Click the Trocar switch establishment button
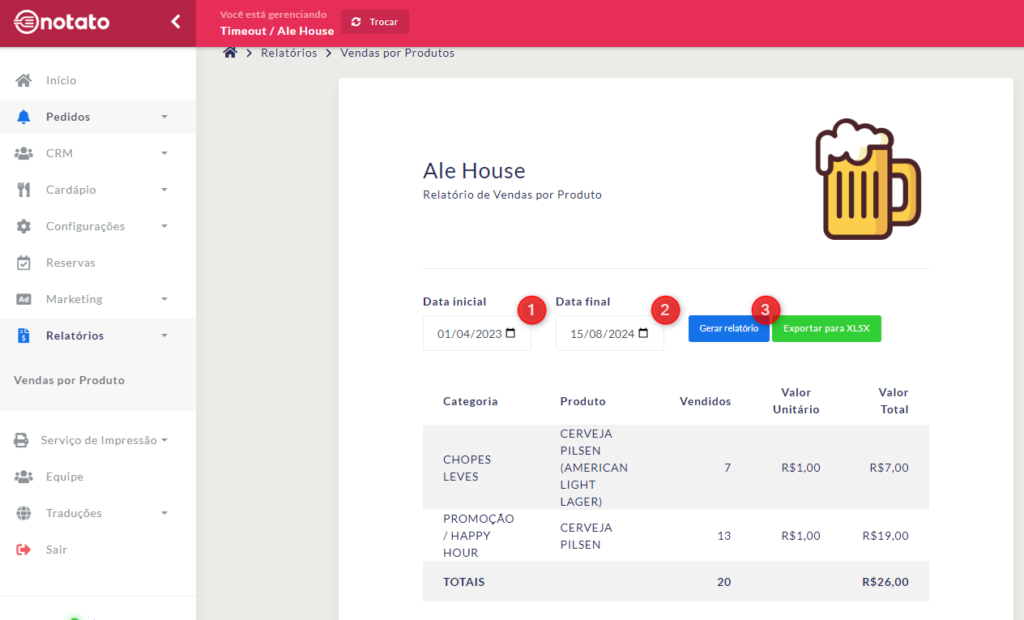Viewport: 1024px width, 620px height. [375, 22]
